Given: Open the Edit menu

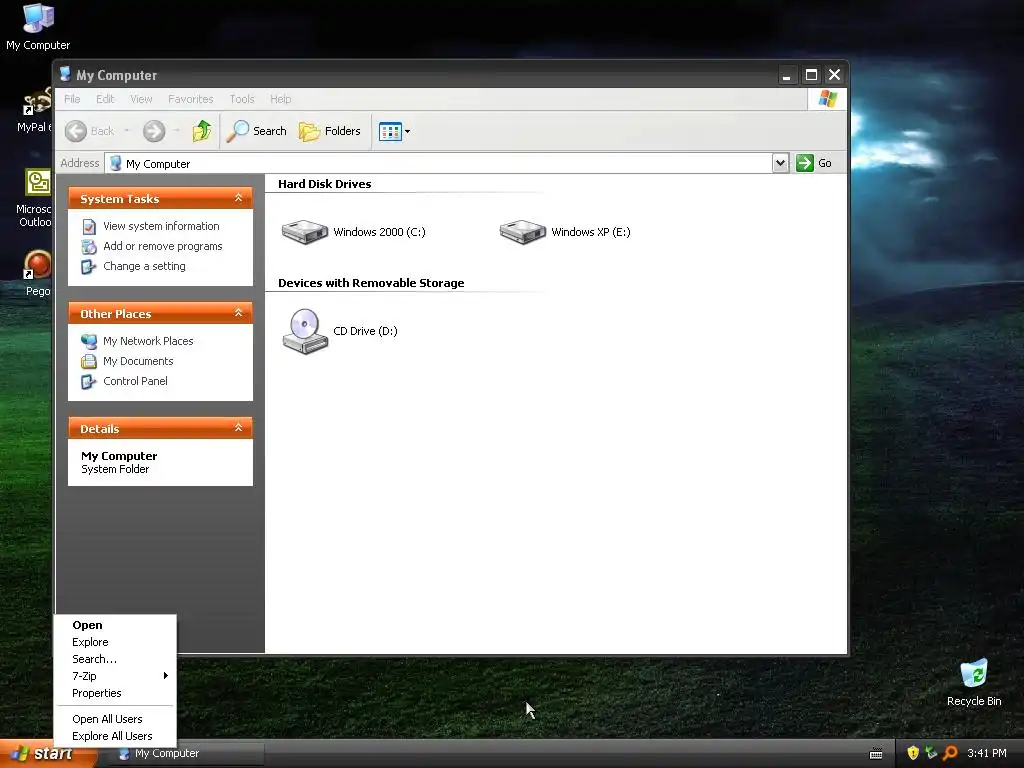Looking at the screenshot, I should tap(105, 99).
